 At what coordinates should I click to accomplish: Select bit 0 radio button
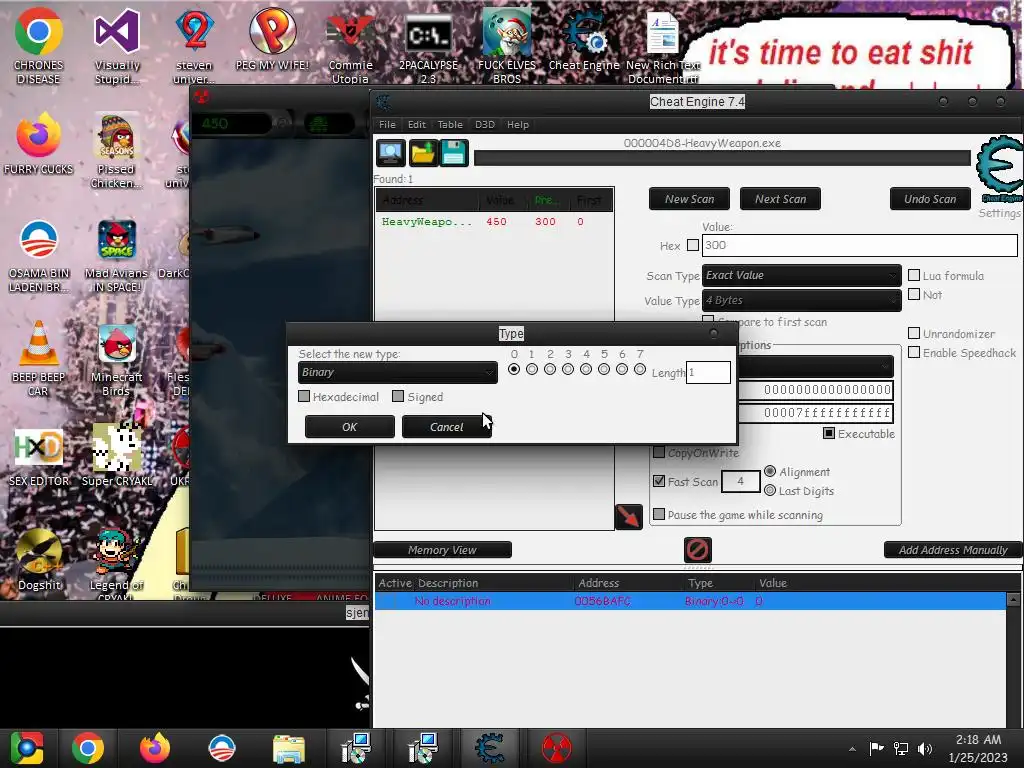pyautogui.click(x=514, y=370)
